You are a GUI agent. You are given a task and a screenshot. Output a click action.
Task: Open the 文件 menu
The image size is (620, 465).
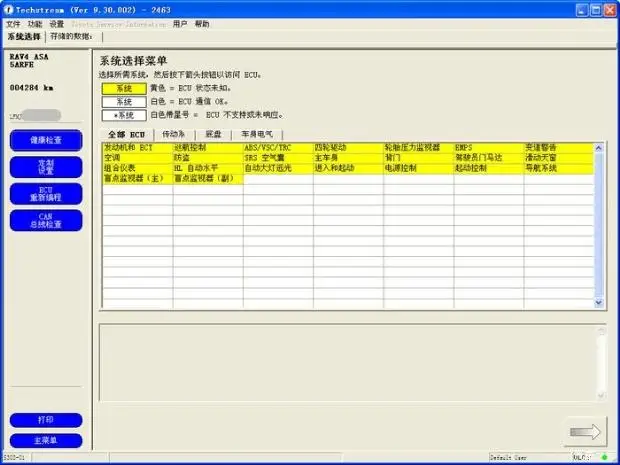pyautogui.click(x=13, y=24)
